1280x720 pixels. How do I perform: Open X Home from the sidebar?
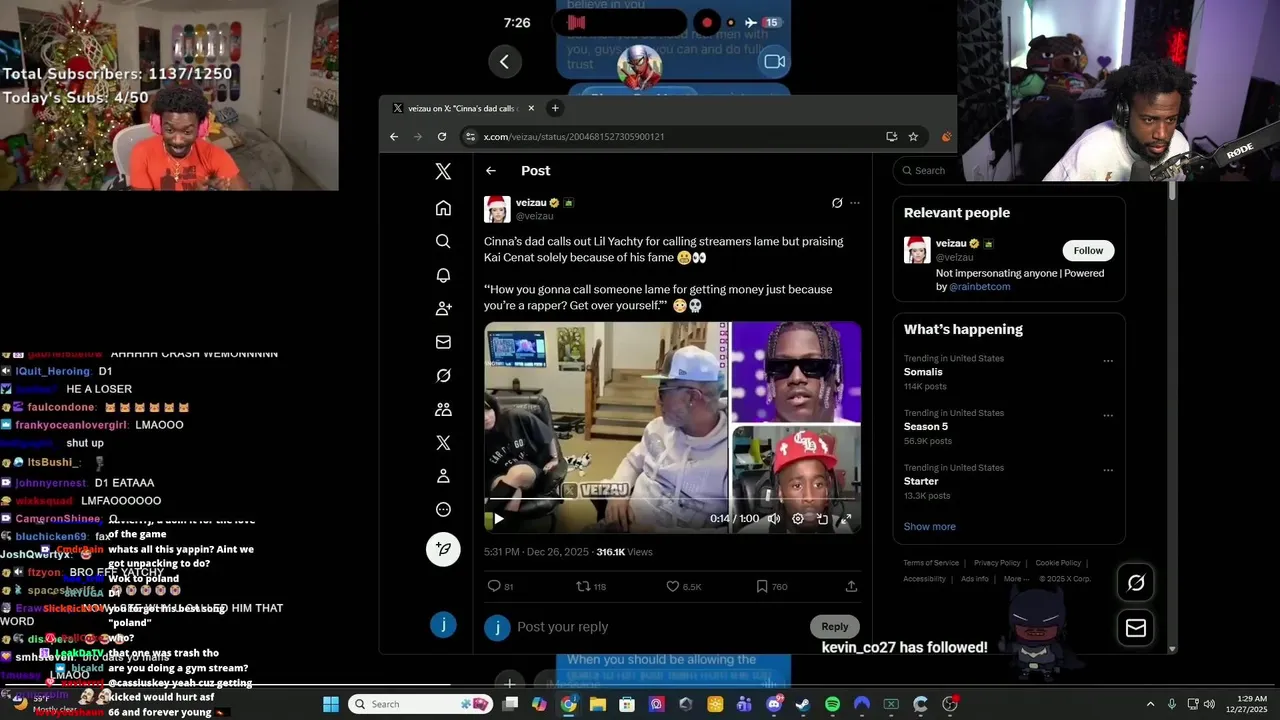(x=443, y=208)
